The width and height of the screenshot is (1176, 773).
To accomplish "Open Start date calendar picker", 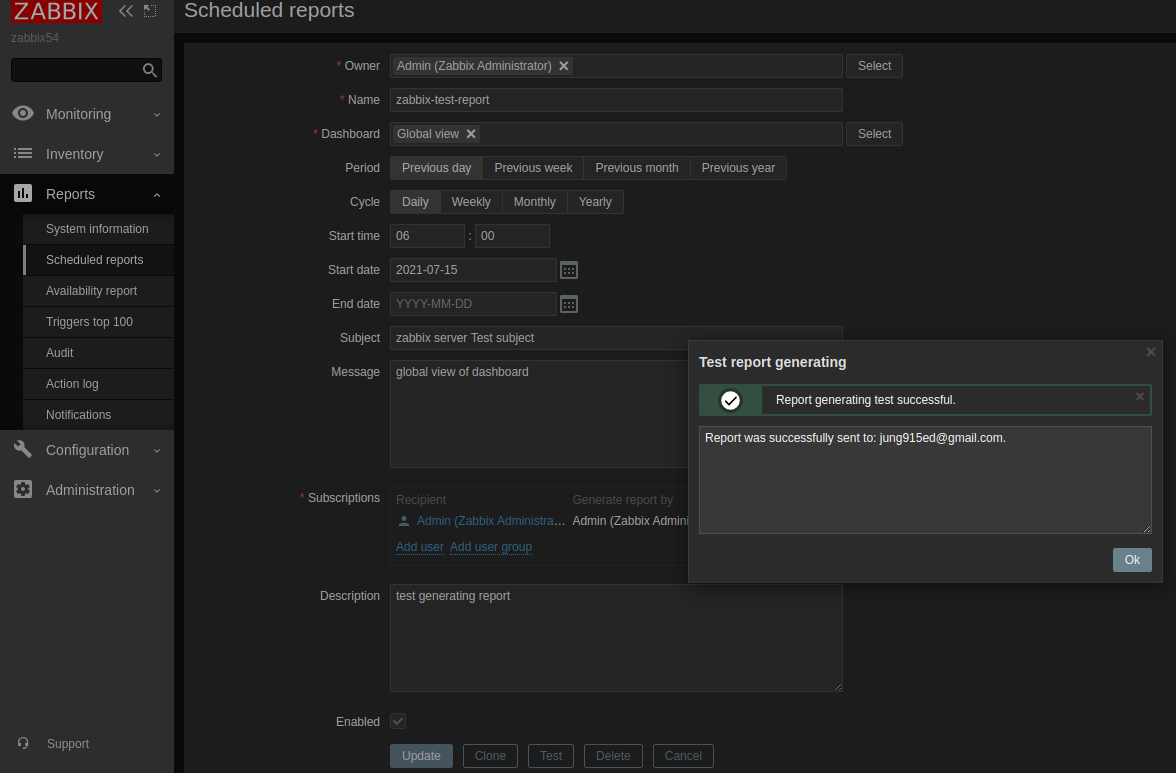I will click(x=569, y=270).
